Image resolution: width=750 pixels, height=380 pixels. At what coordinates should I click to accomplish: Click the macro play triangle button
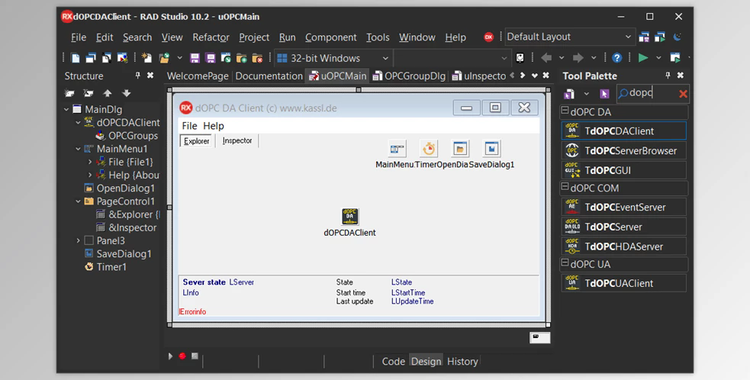(x=170, y=356)
